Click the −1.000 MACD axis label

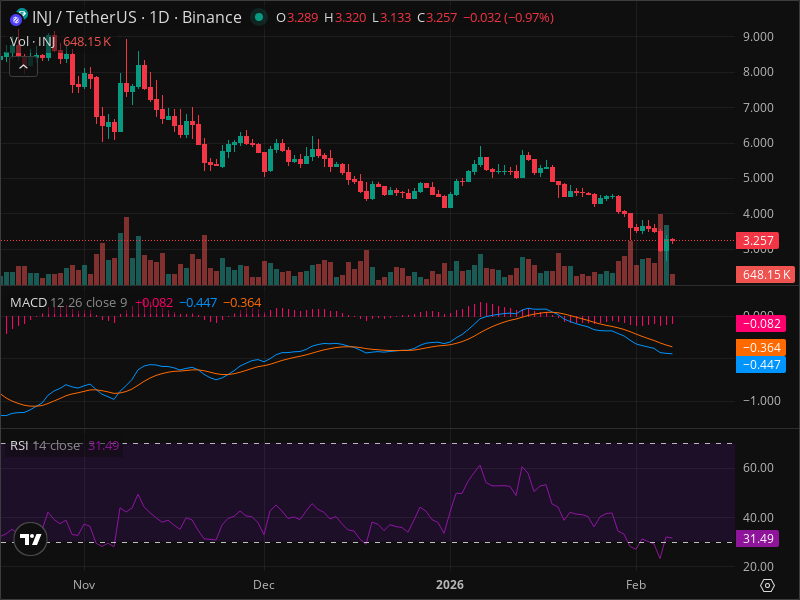761,401
